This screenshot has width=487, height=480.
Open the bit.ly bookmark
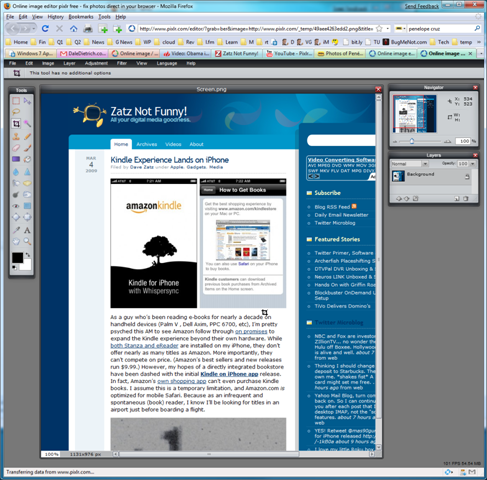[353, 42]
